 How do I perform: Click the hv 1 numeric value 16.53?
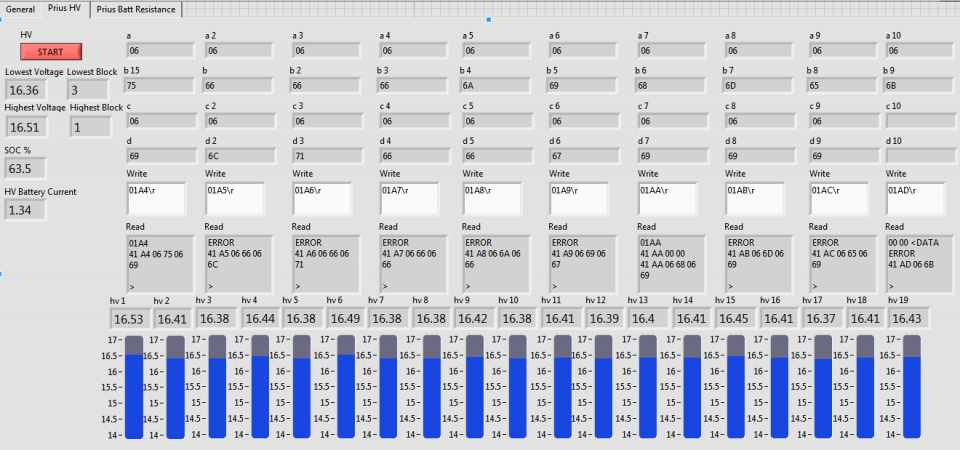[x=129, y=319]
